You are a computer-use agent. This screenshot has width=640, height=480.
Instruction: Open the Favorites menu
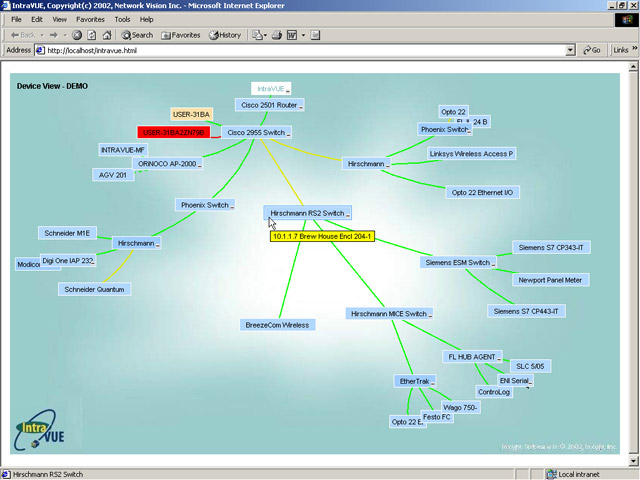pyautogui.click(x=90, y=19)
